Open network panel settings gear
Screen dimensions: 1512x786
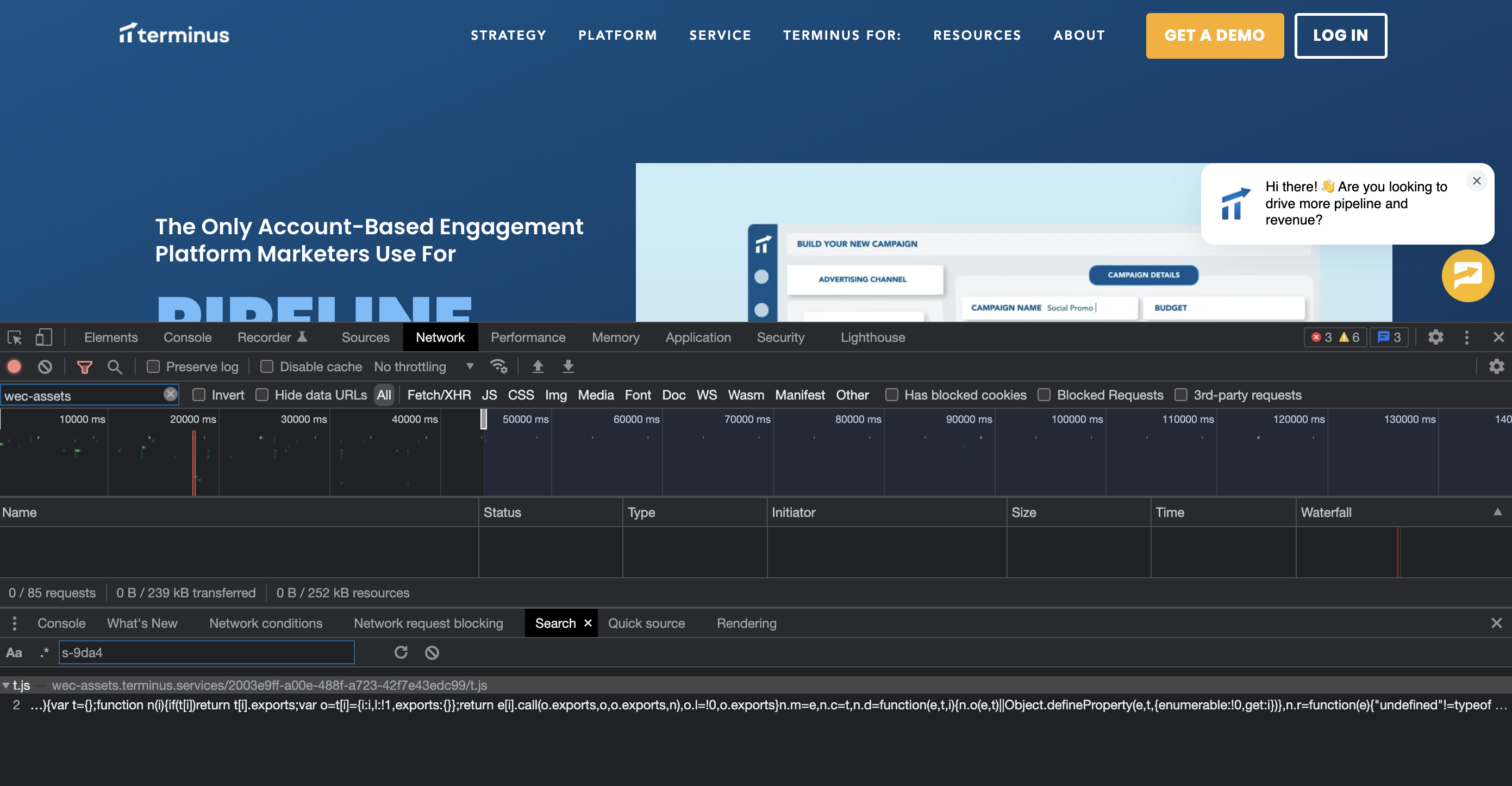click(x=1497, y=366)
